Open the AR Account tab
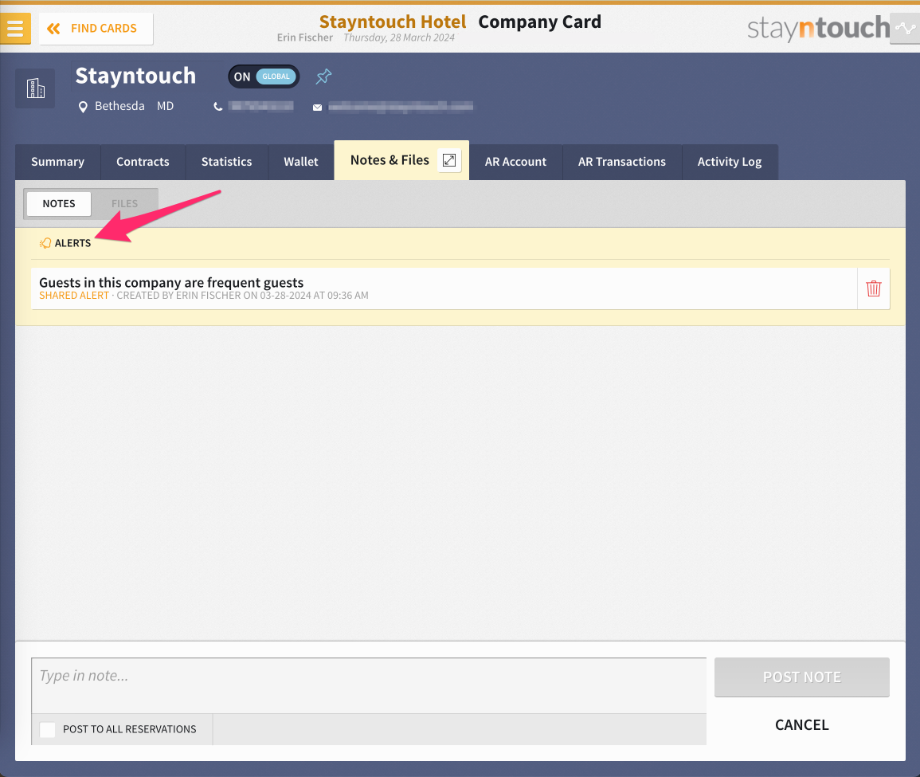The width and height of the screenshot is (920, 777). [515, 162]
